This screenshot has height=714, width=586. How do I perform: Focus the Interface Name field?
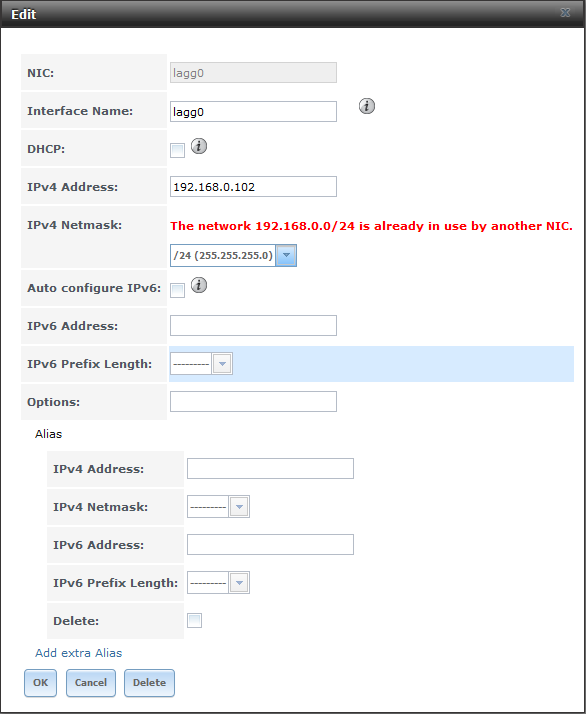253,112
